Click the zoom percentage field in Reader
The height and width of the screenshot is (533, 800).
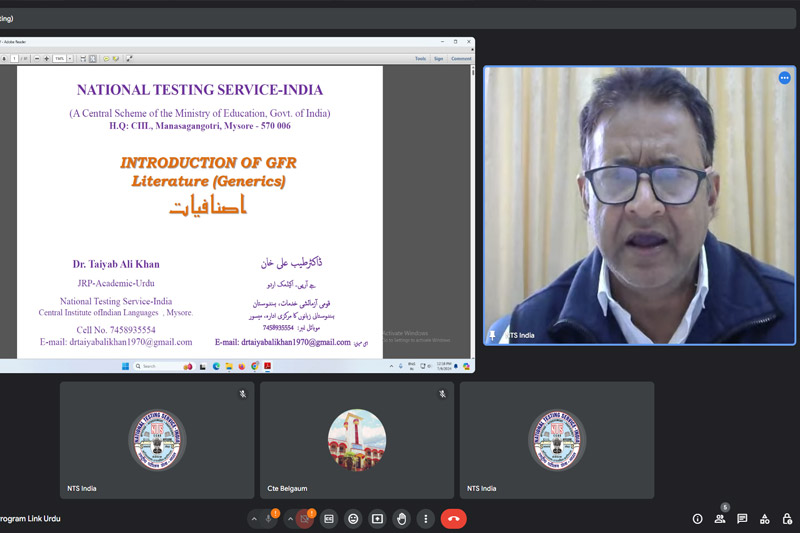pyautogui.click(x=59, y=59)
